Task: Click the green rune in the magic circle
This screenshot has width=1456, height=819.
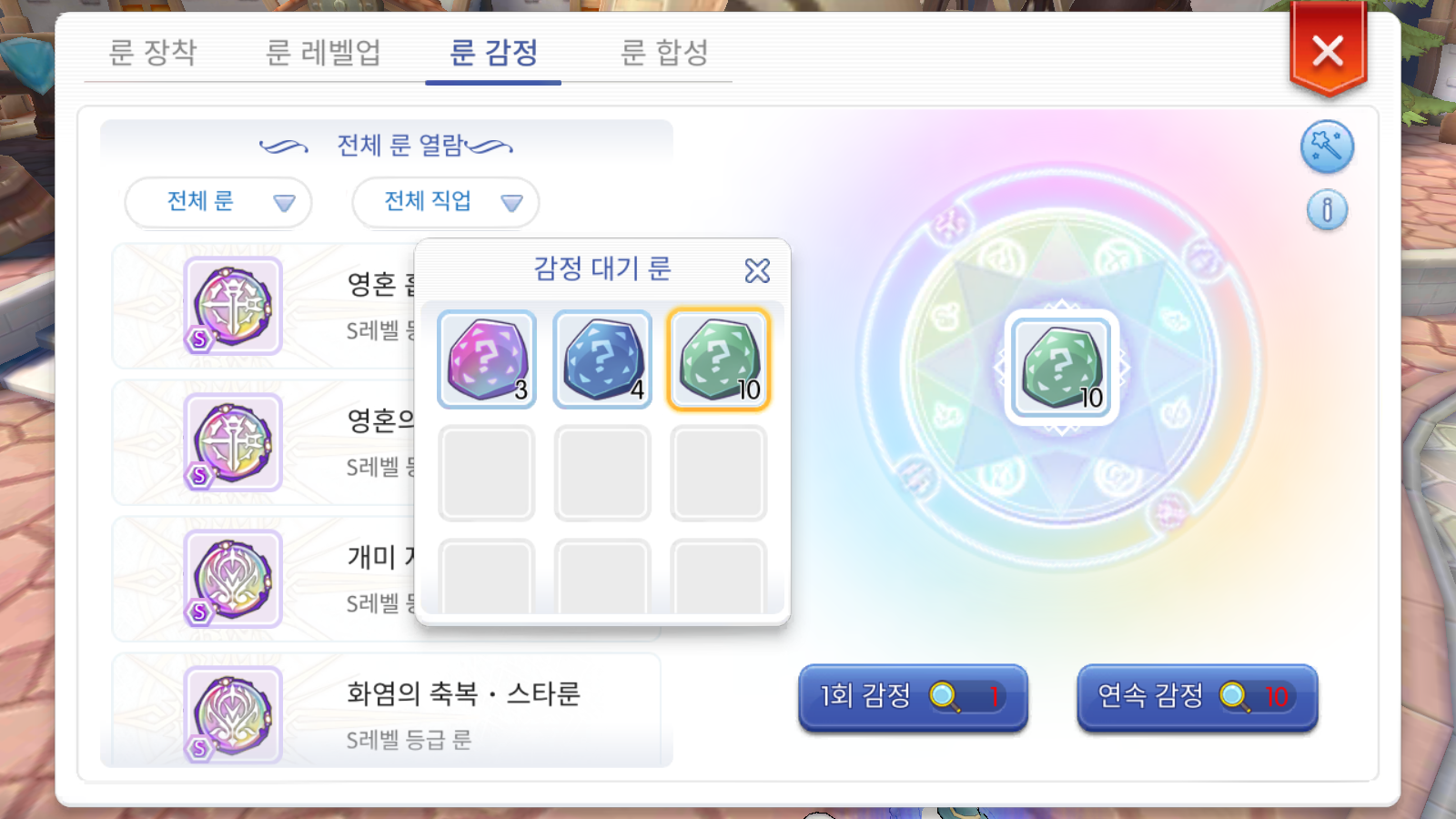Action: [1062, 368]
